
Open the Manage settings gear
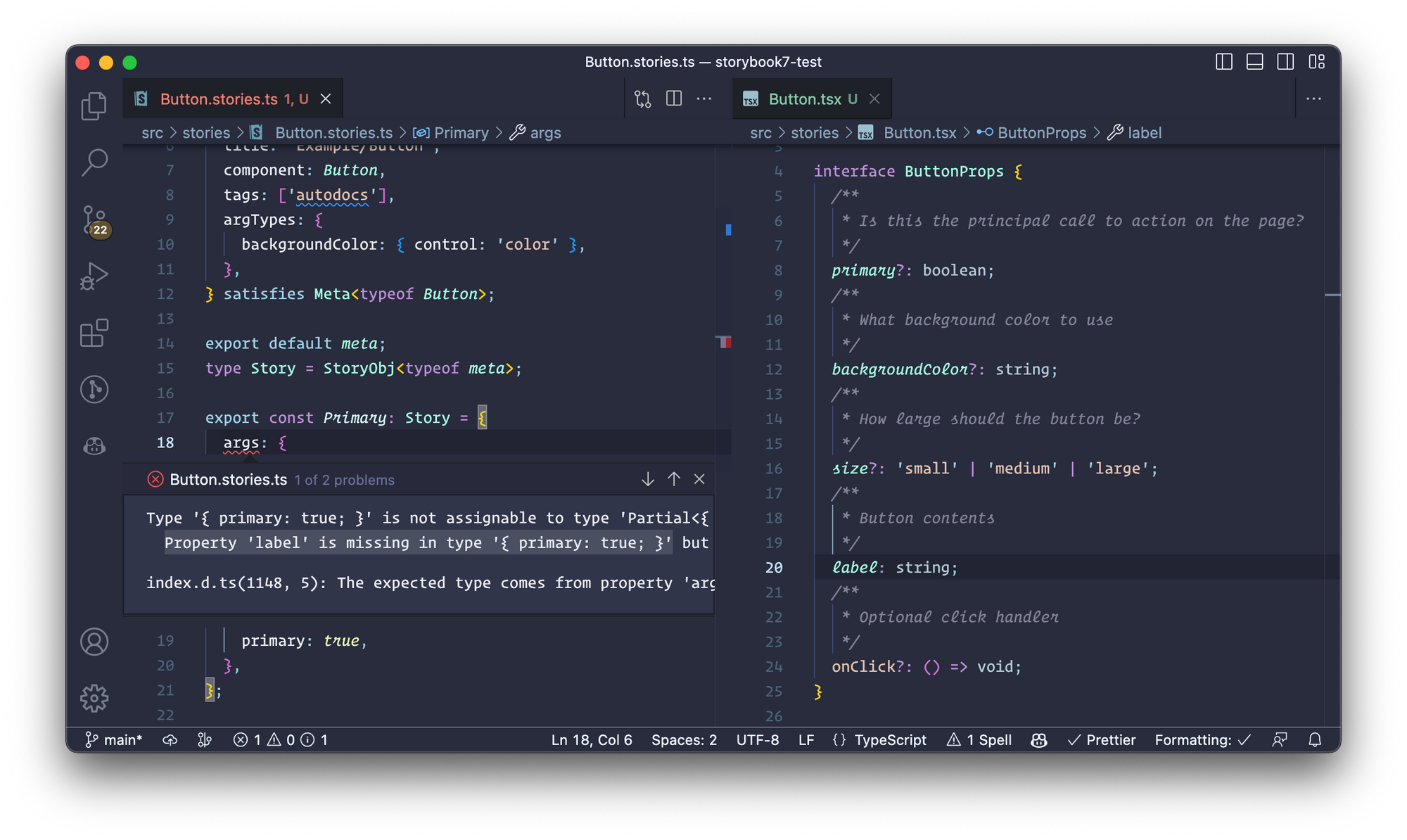tap(94, 698)
